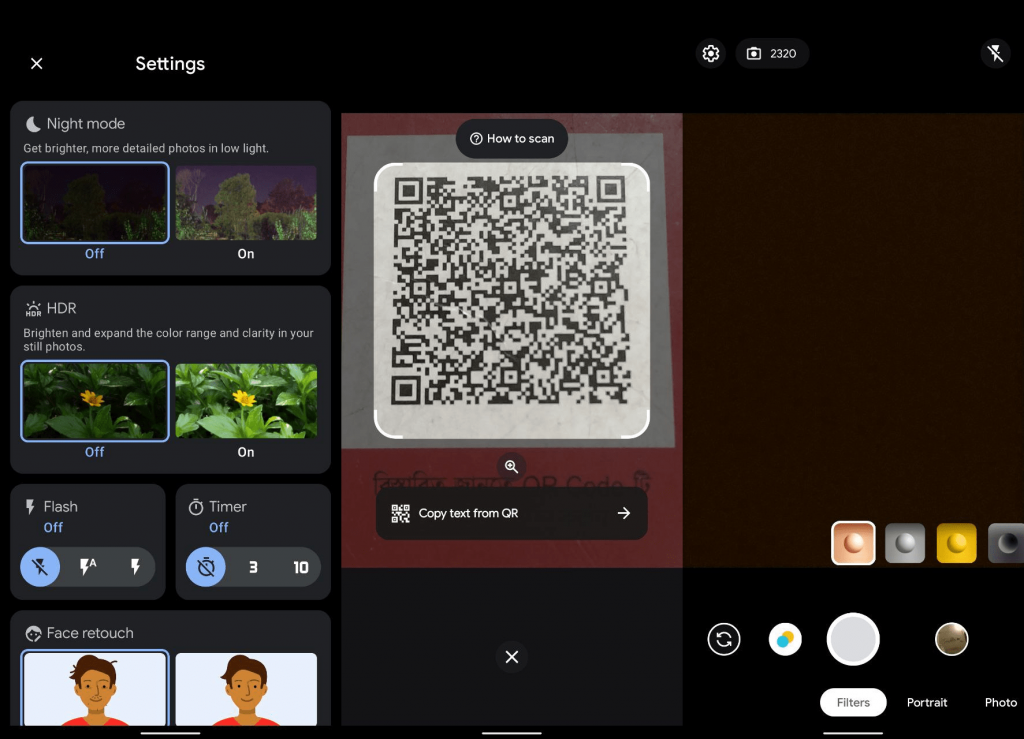Screen dimensions: 1024x739
Task: Close the Settings panel with the X
Action: click(x=37, y=63)
